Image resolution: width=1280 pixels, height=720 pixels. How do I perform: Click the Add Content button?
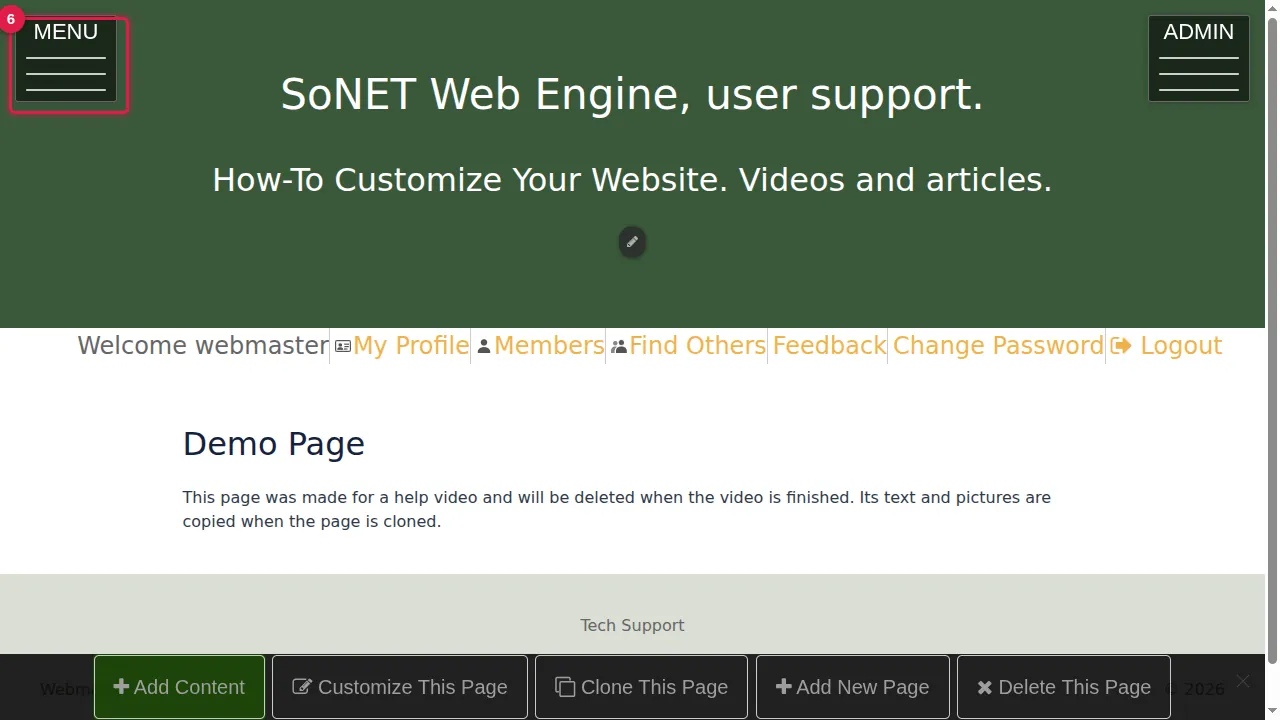click(179, 687)
